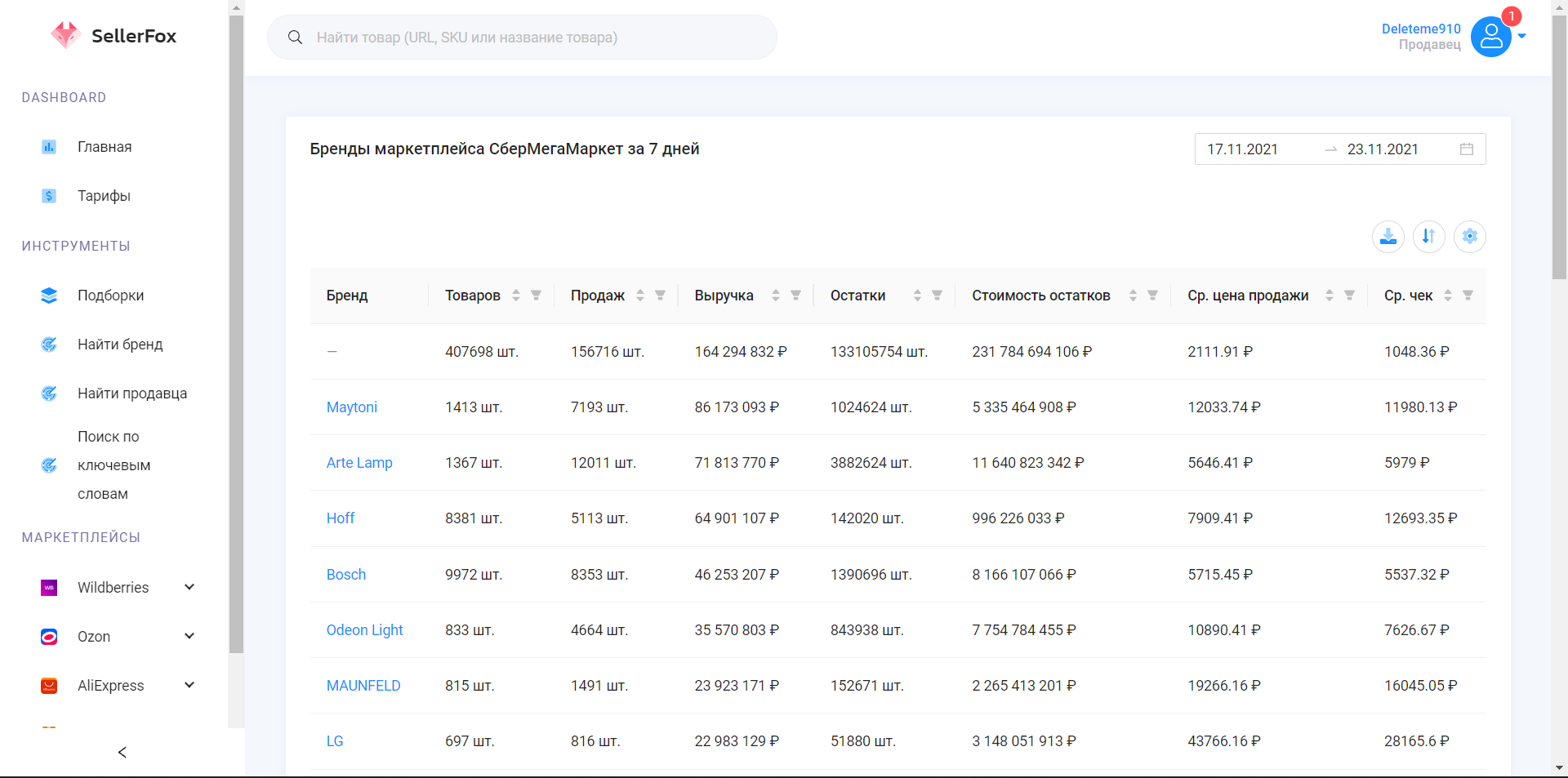Click the AliExpress logo icon
The image size is (1568, 778).
tap(49, 686)
